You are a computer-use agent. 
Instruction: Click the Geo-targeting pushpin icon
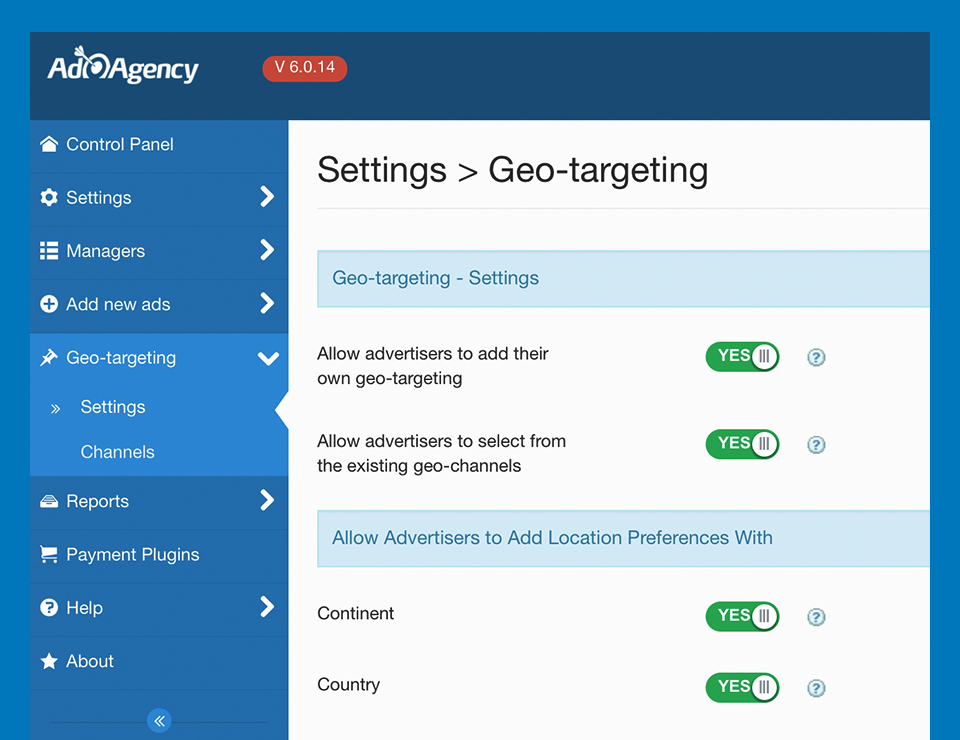49,357
